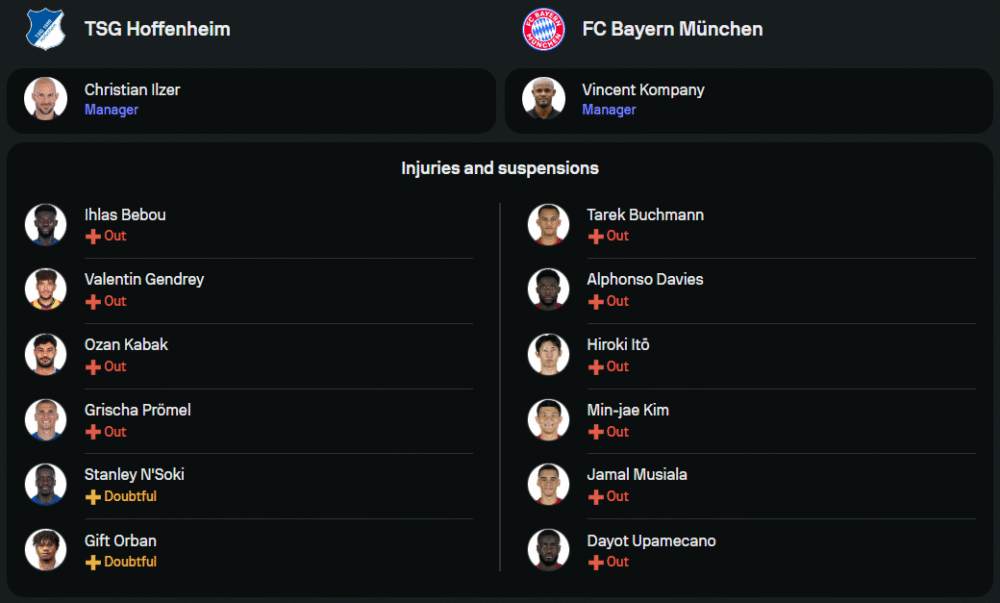
Task: Select Hiroki Itô's player name
Action: click(x=618, y=345)
